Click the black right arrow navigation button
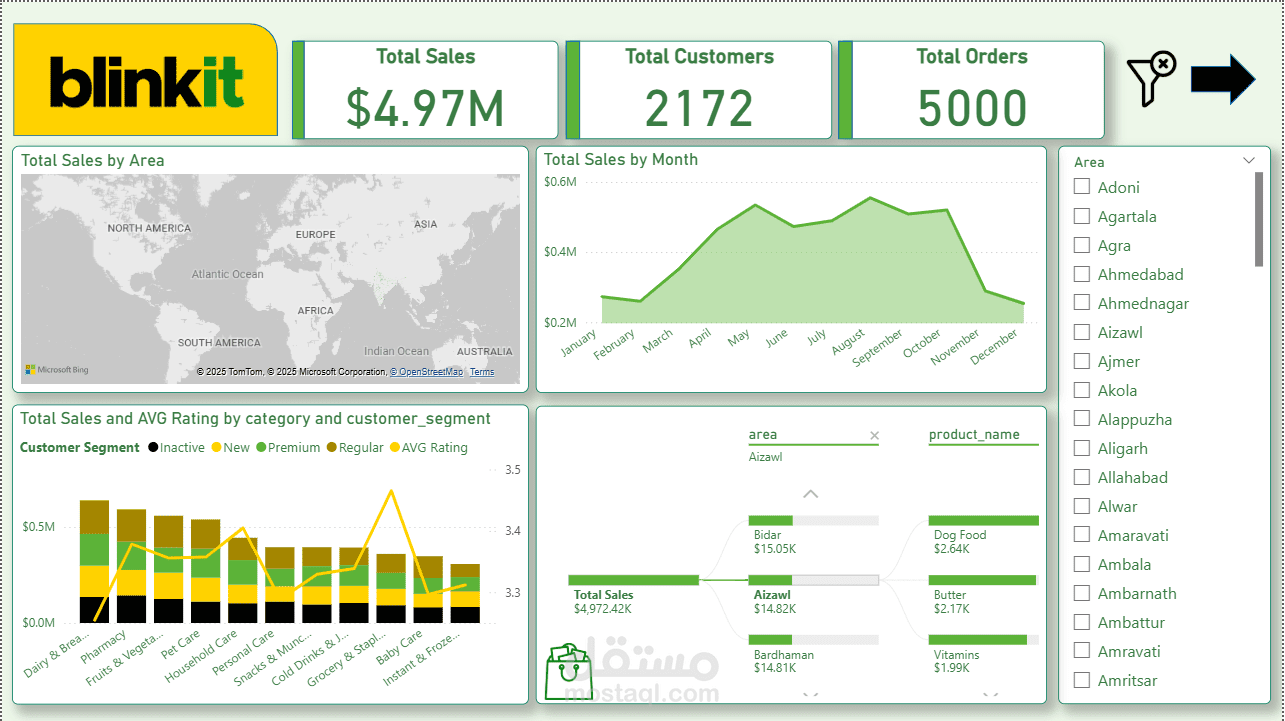 (x=1222, y=79)
